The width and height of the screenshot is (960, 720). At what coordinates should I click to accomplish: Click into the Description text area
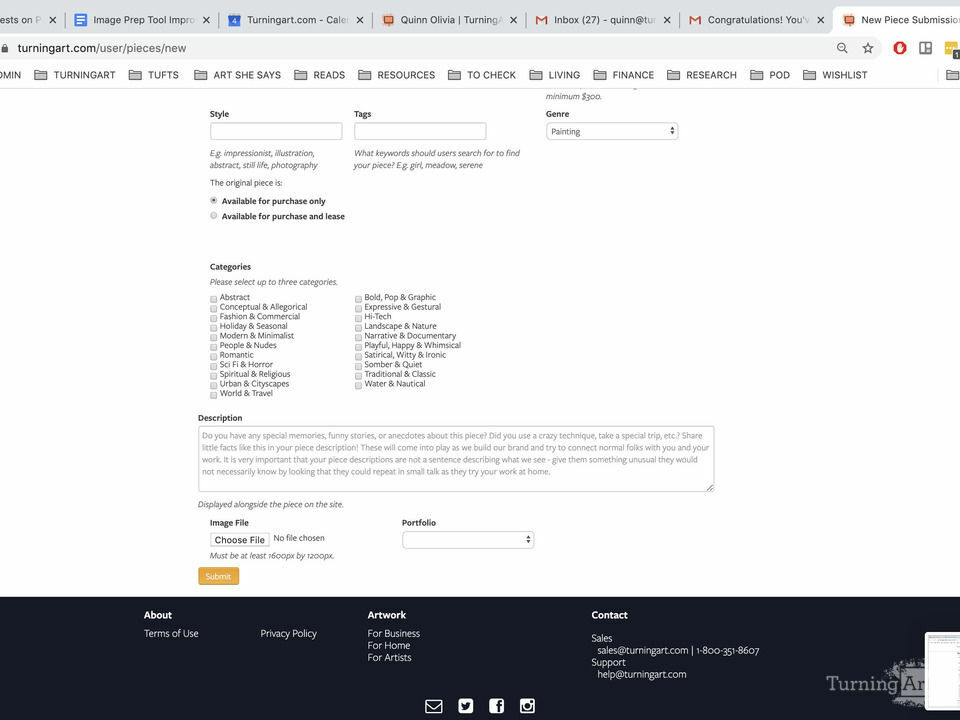(x=455, y=458)
